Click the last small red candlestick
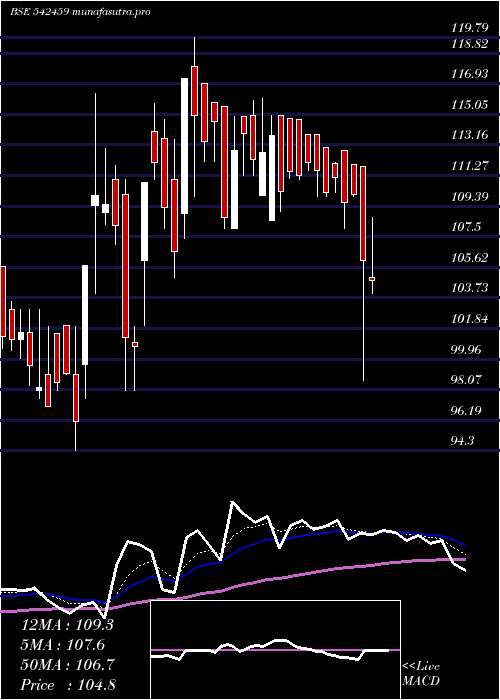Screen dimensions: 500x700 [x=372, y=279]
